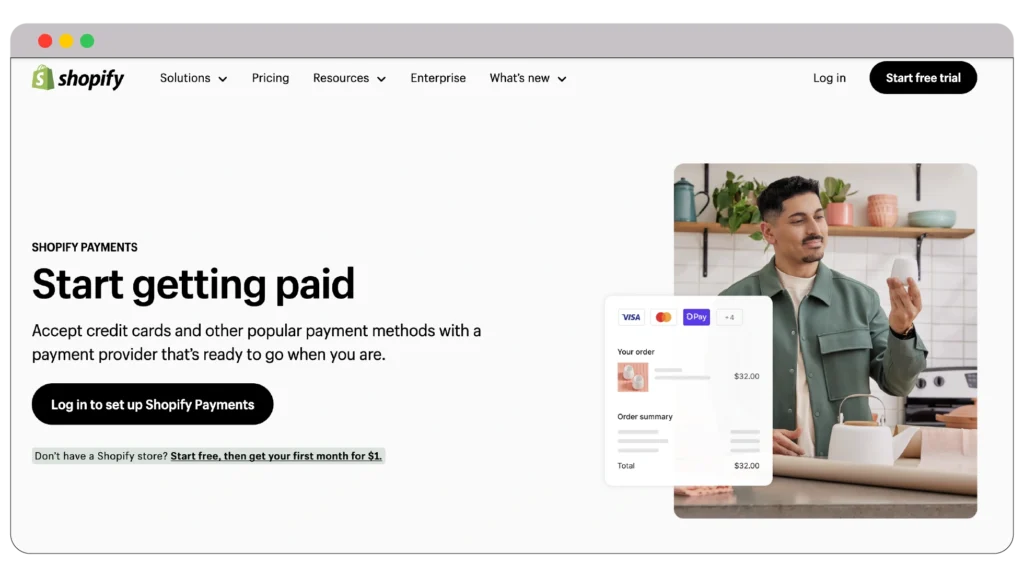Open the Log in link

click(829, 78)
